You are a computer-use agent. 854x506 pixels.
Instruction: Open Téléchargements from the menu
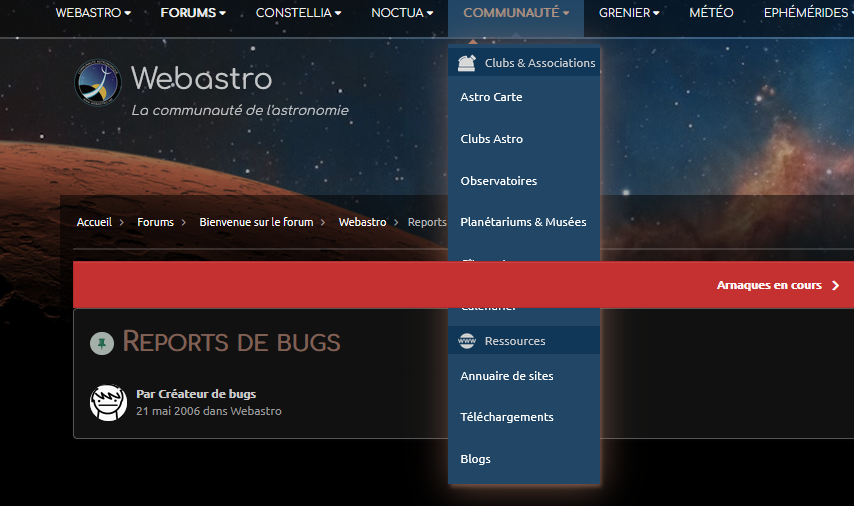pyautogui.click(x=507, y=417)
